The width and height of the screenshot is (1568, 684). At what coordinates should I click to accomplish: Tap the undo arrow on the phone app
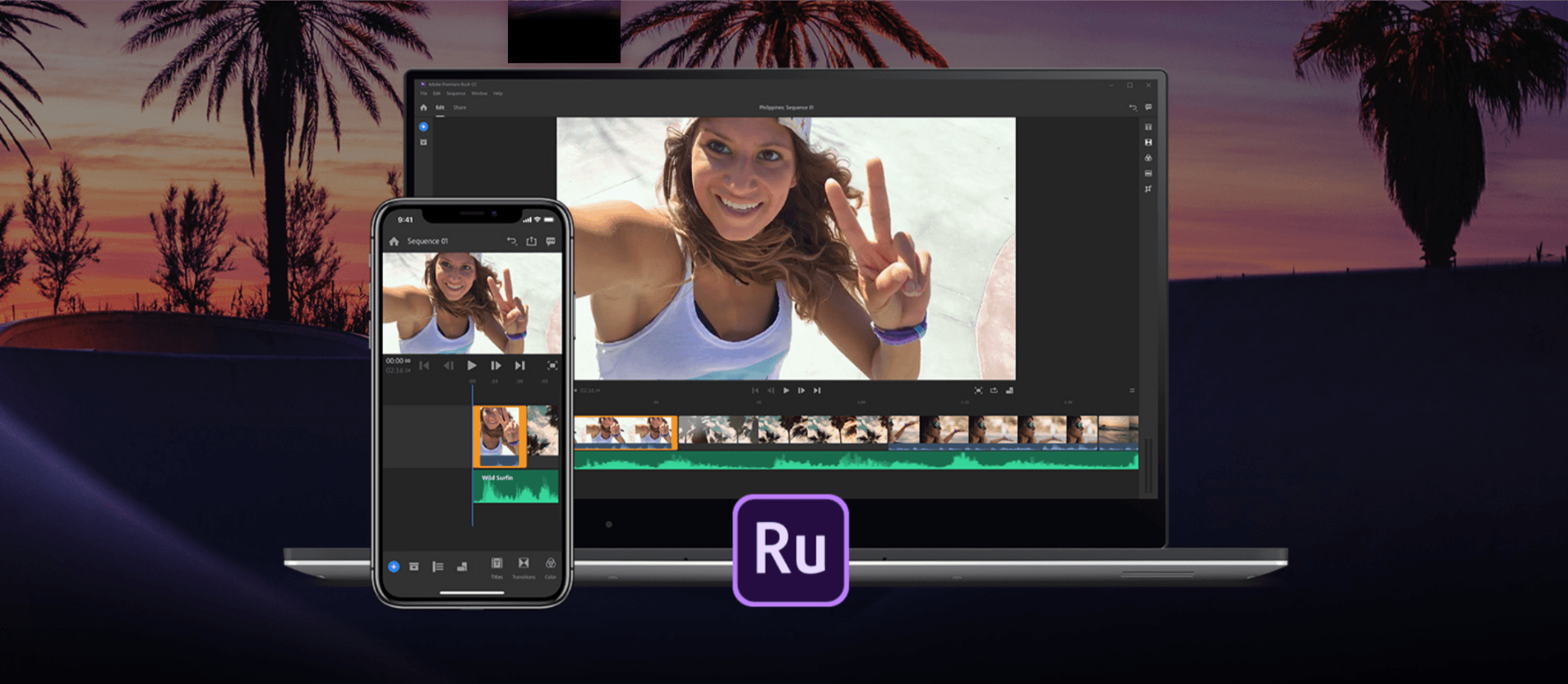coord(512,241)
